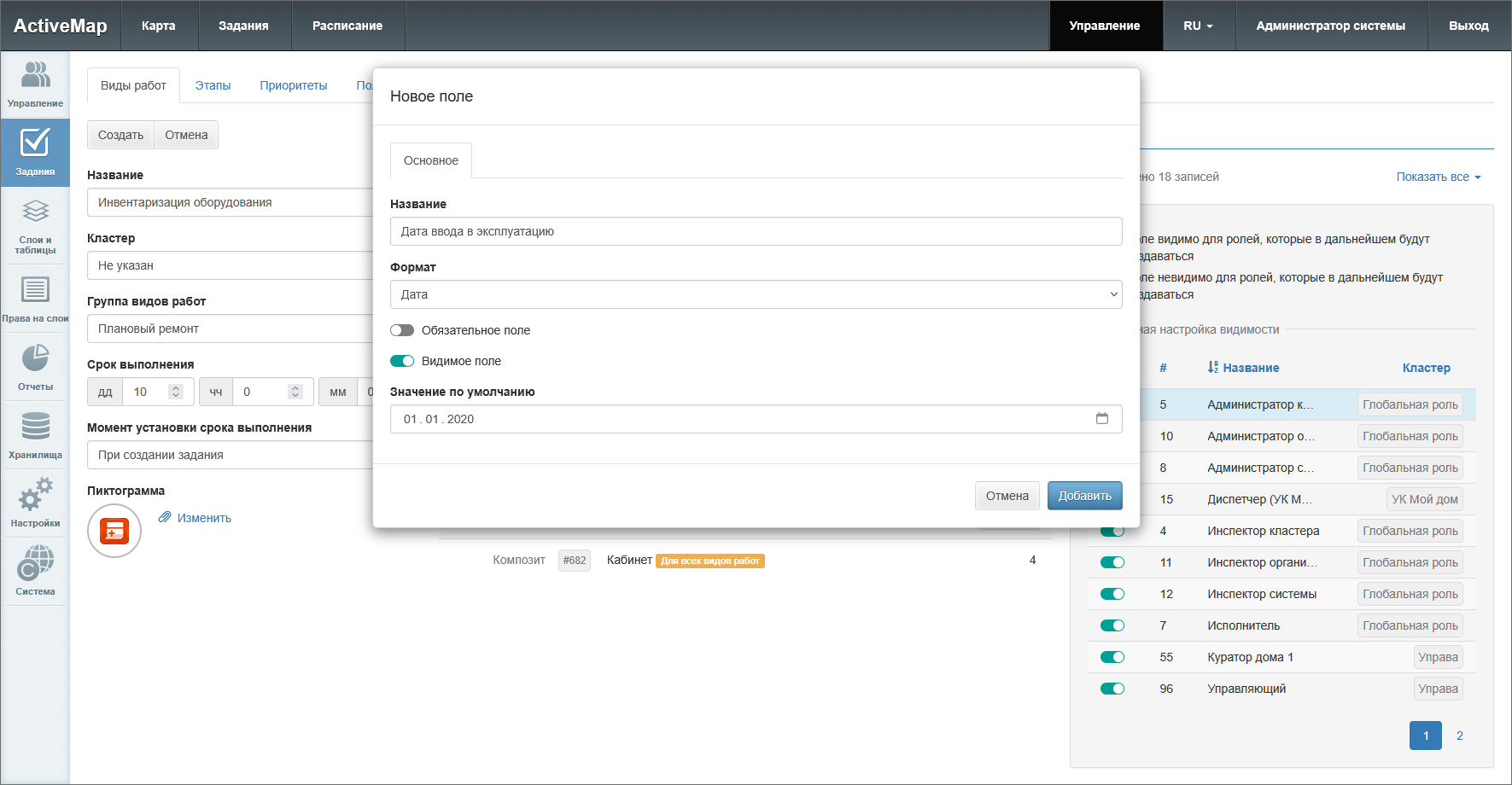Disable the Видимое поле toggle
This screenshot has height=785, width=1512.
pyautogui.click(x=402, y=361)
